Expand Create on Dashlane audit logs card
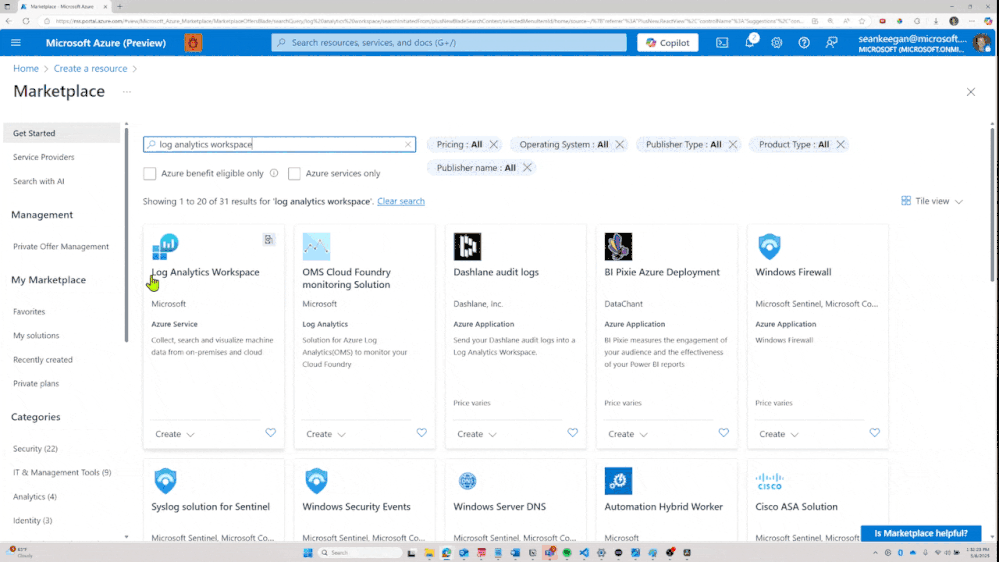Viewport: 999px width, 562px height. (477, 434)
